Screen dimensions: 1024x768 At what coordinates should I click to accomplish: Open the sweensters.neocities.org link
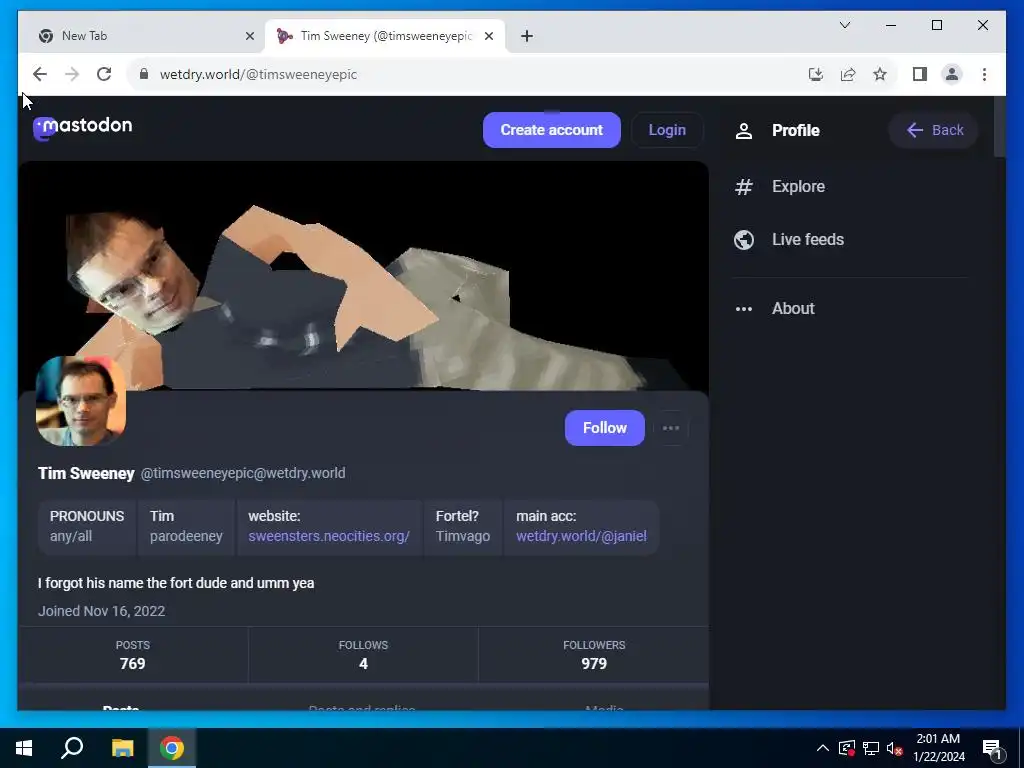[x=328, y=536]
